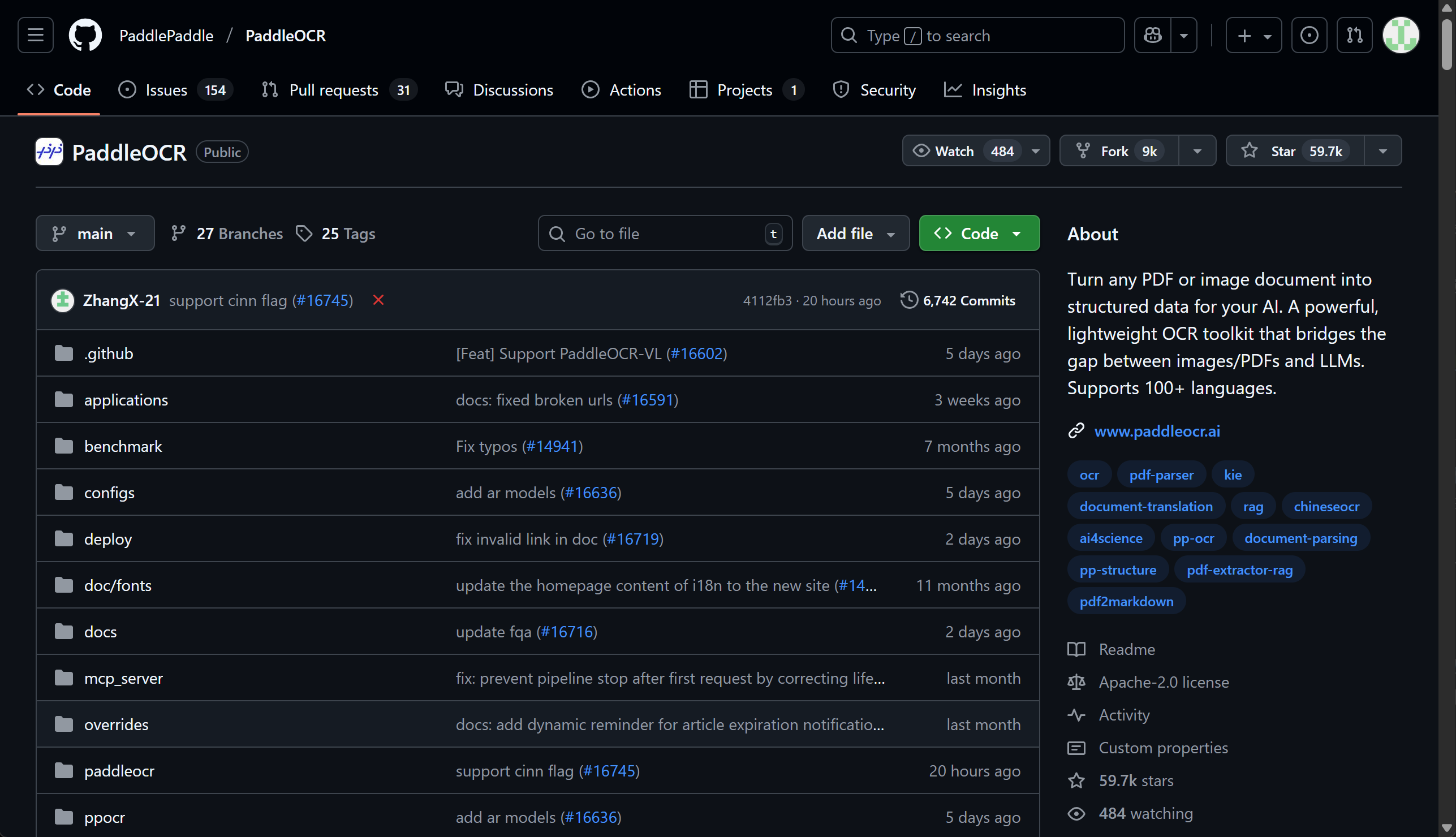Open the pull requests header icon

click(1354, 35)
